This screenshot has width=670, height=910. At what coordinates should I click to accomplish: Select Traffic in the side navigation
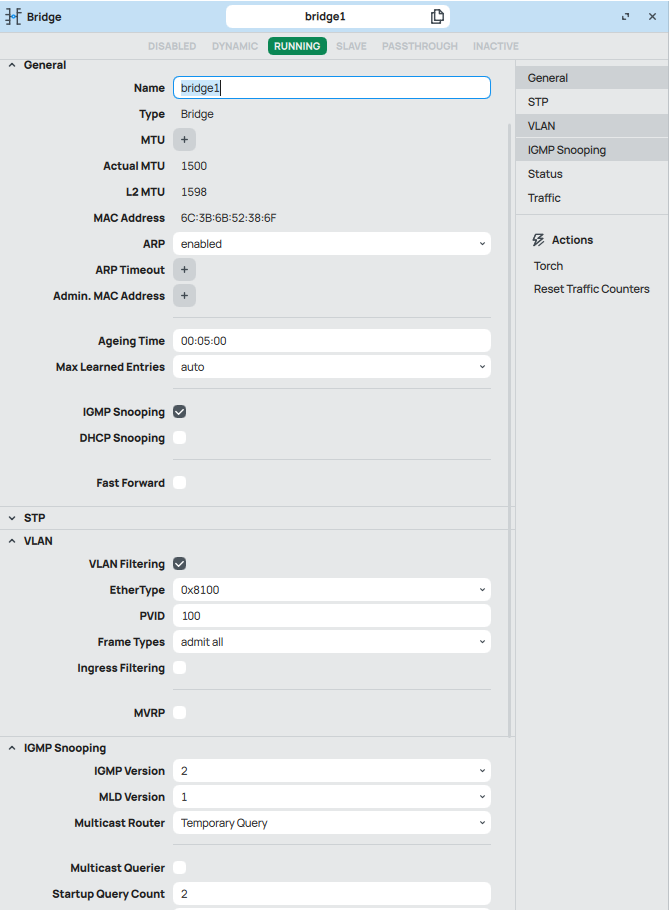(x=544, y=198)
